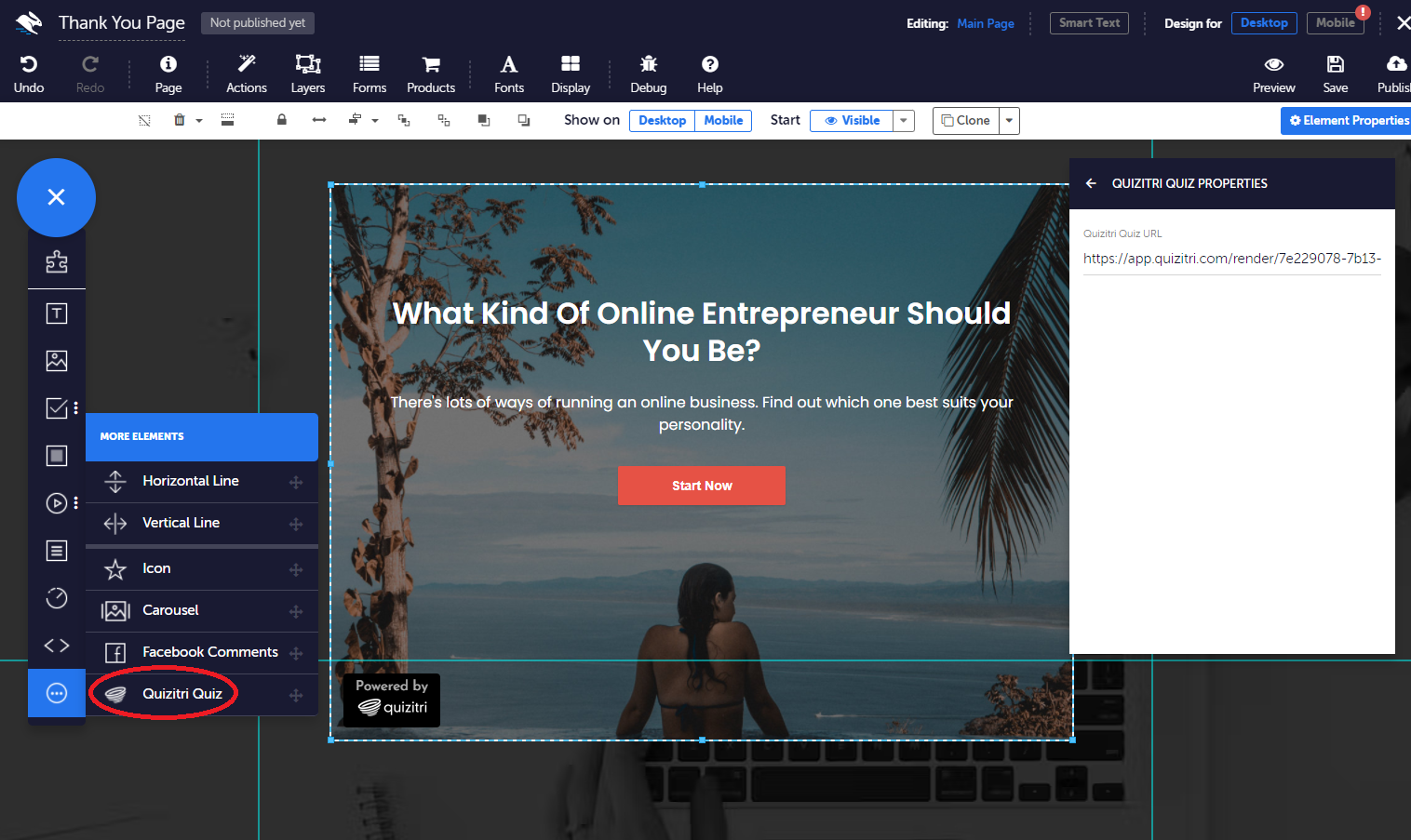Screen dimensions: 1411x840
Task: Publish the page via cloud icon
Action: pos(1394,73)
